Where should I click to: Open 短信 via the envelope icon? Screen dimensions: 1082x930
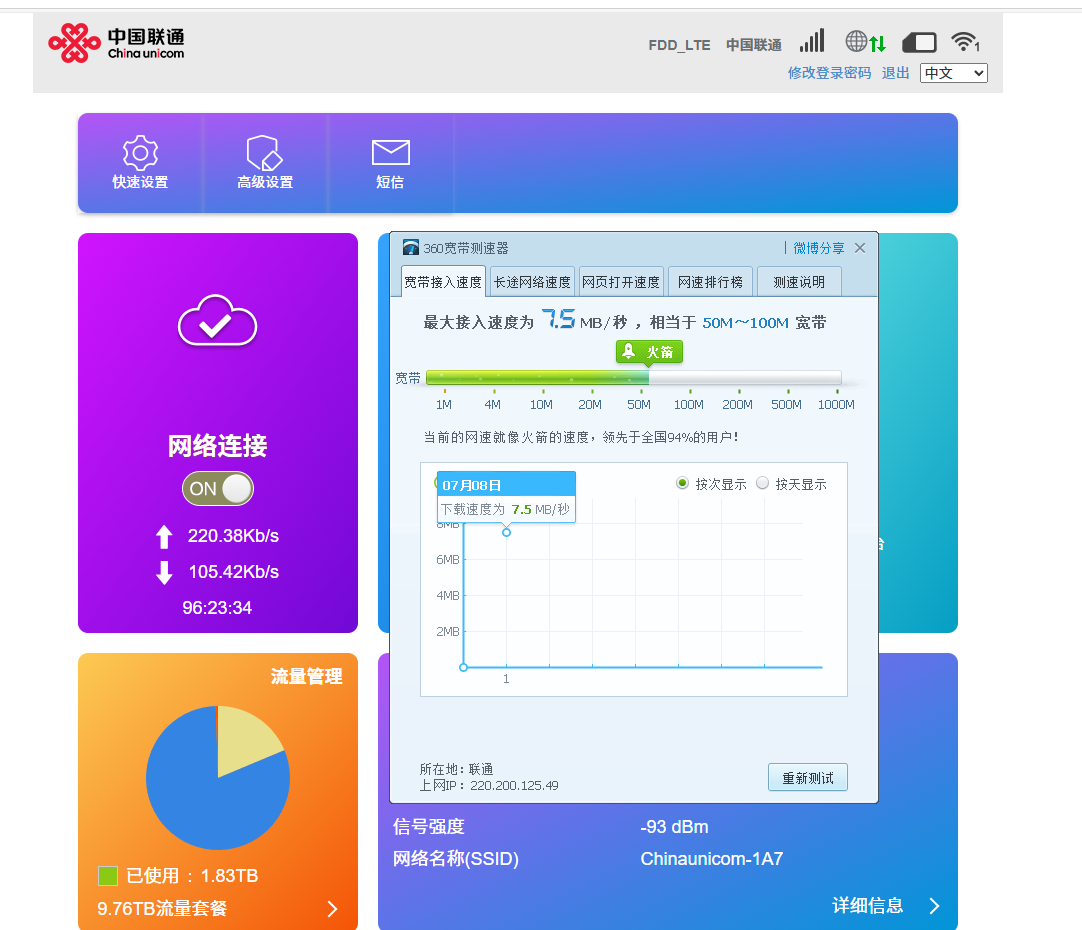pos(391,152)
